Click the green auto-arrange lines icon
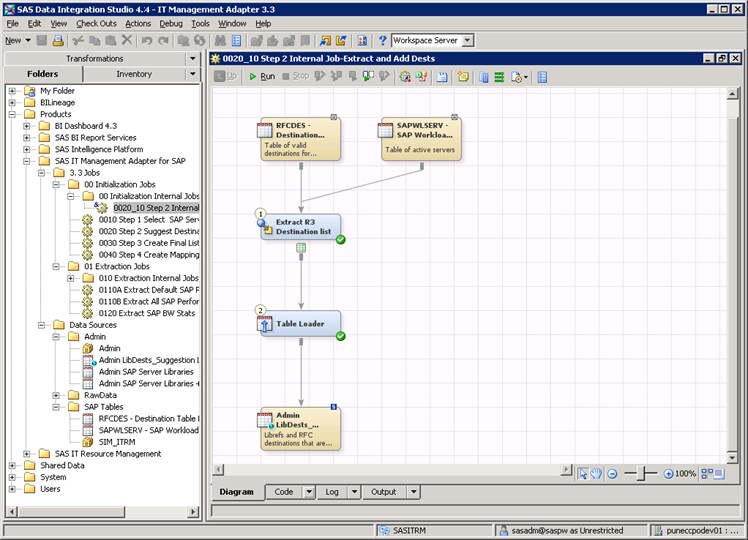 499,77
